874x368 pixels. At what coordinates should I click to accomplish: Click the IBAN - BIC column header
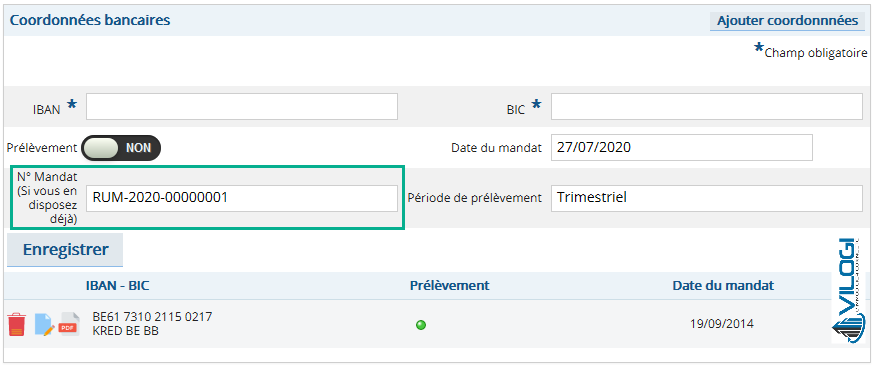click(x=118, y=285)
